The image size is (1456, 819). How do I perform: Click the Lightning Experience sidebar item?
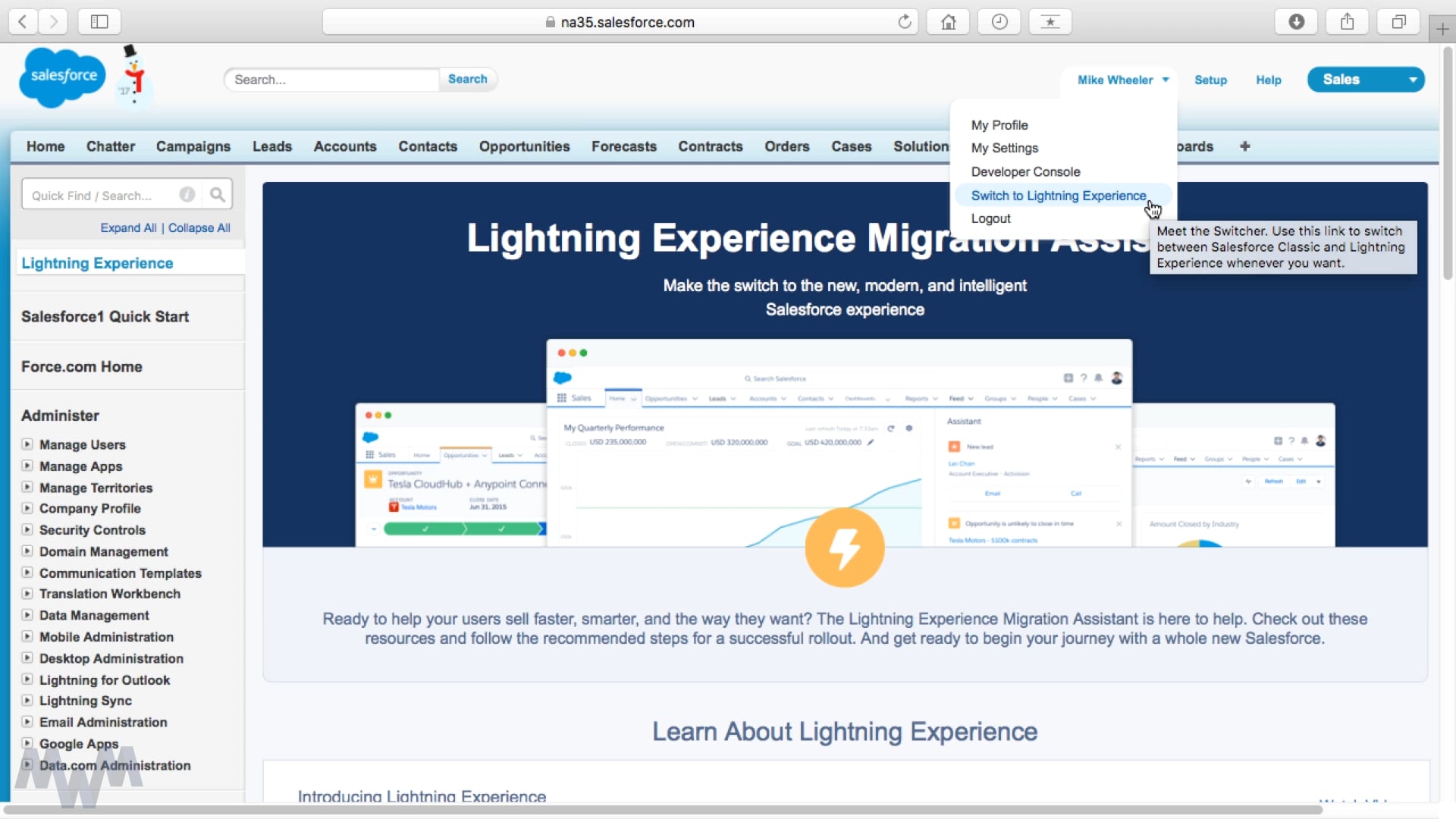pyautogui.click(x=97, y=263)
